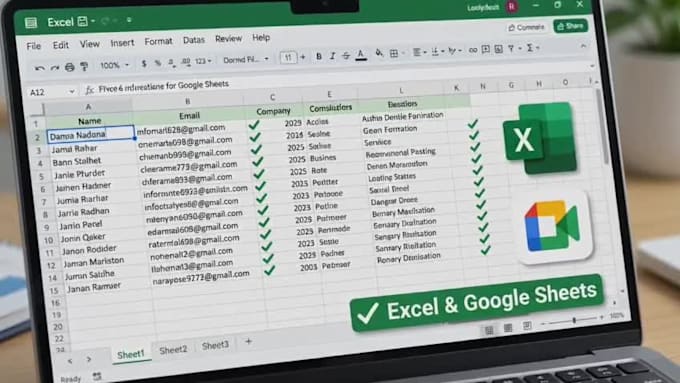Viewport: 680px width, 383px height.
Task: Apply currency format with dollar icon
Action: point(144,64)
